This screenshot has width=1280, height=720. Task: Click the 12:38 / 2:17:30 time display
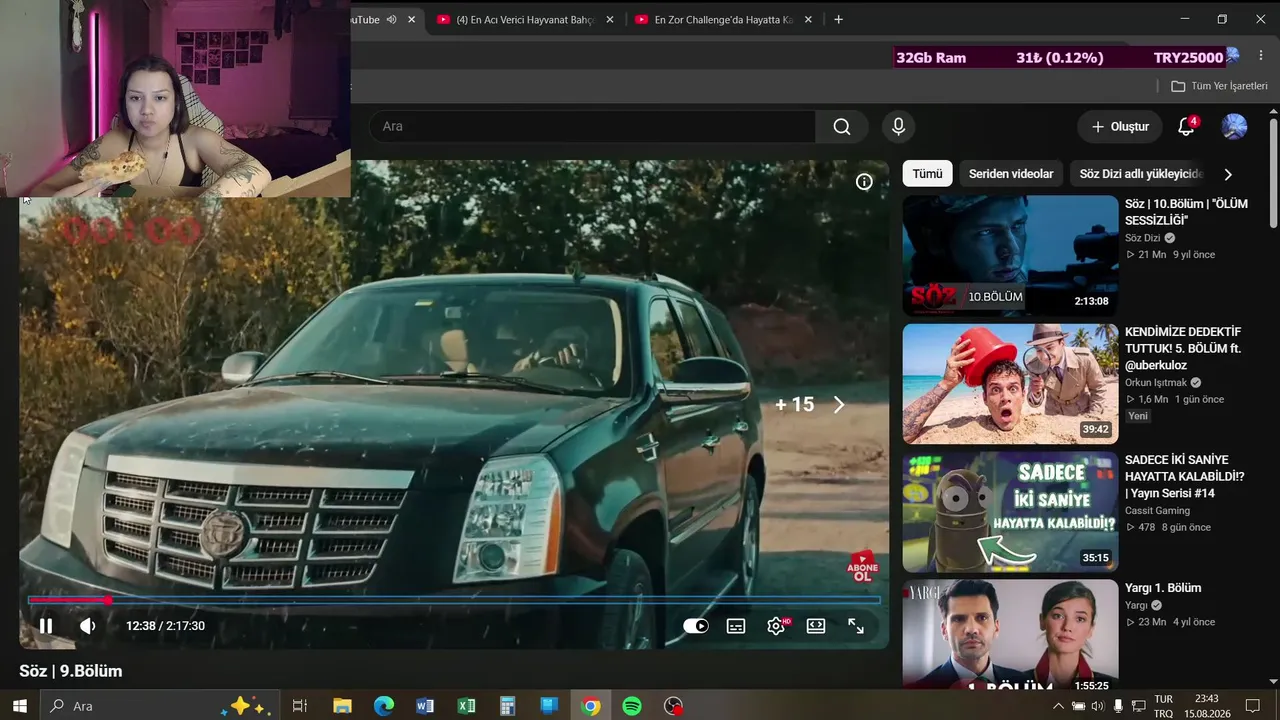pos(165,626)
